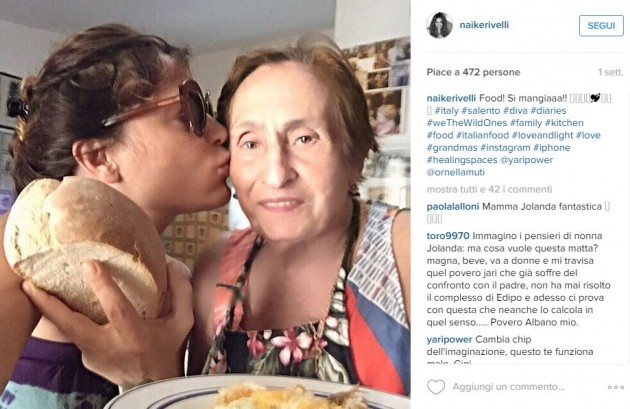Visit the @yaripower mention in caption
Screen dimensions: 630x409
pyautogui.click(x=526, y=160)
